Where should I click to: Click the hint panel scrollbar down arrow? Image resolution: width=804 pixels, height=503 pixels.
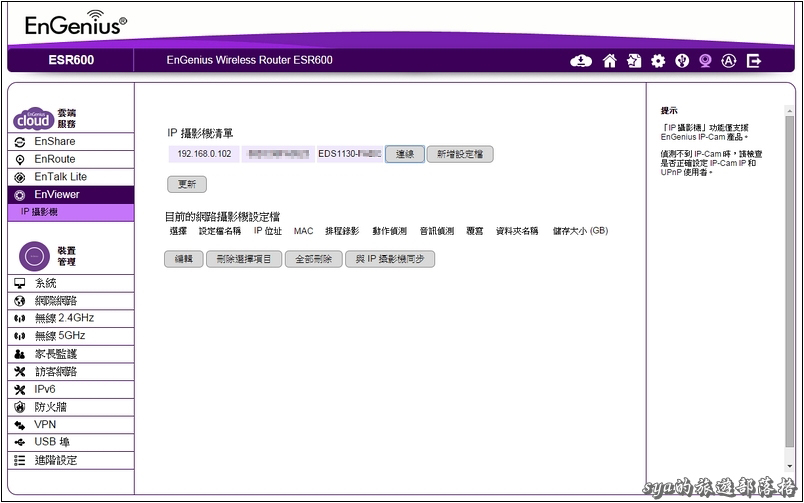coord(790,467)
